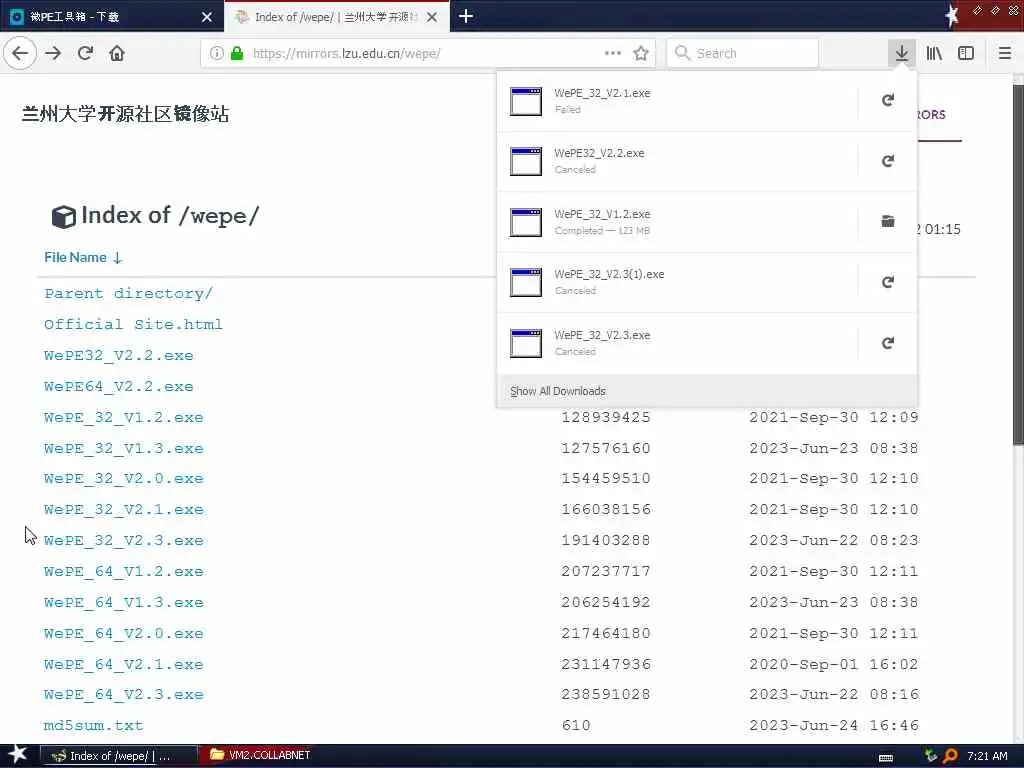1024x768 pixels.
Task: Download WePE_64_V2.0.exe file
Action: 123,633
